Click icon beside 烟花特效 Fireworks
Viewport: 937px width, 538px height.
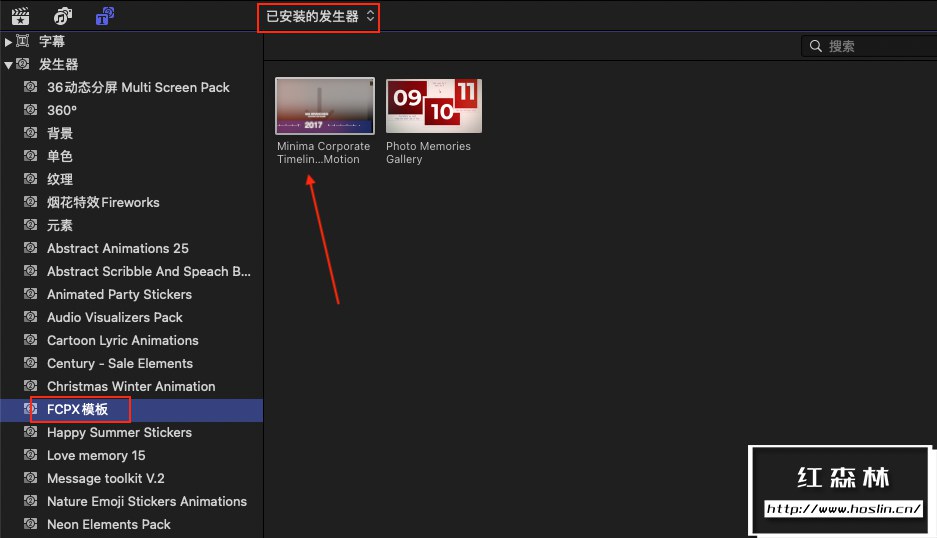[x=30, y=201]
